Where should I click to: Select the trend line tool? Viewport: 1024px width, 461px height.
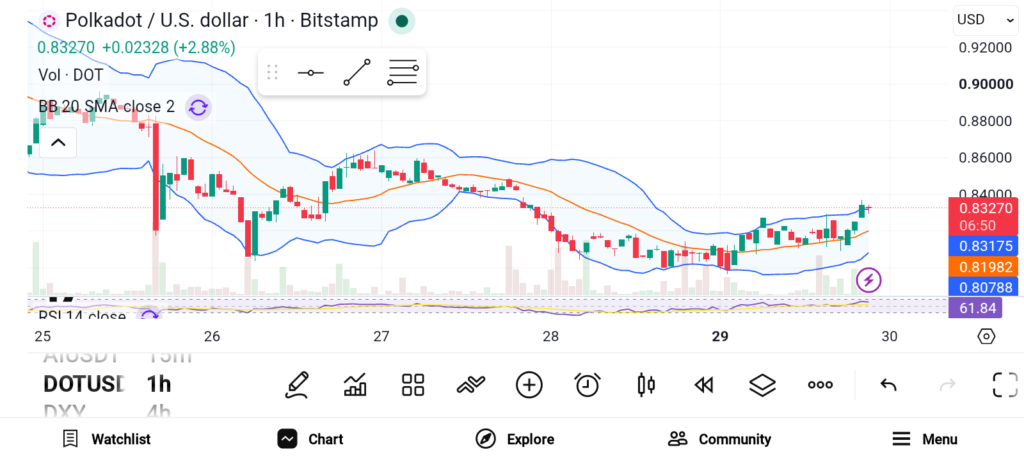[x=357, y=72]
